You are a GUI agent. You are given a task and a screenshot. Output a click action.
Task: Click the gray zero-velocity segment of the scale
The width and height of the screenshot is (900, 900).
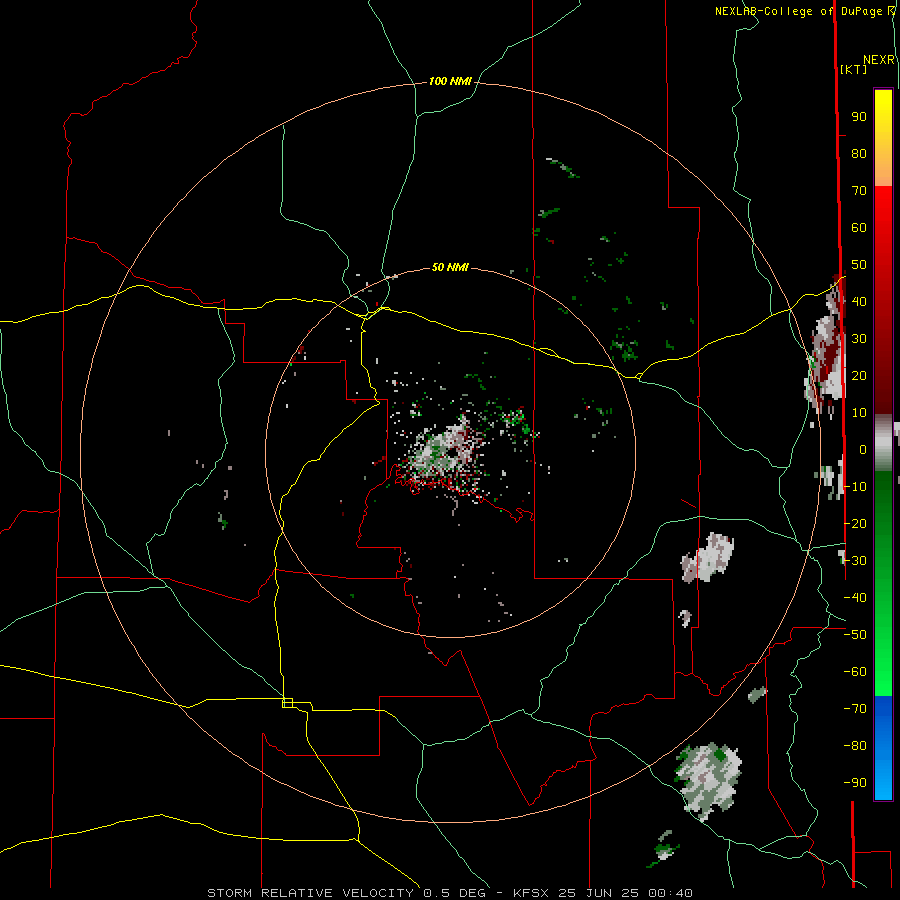883,443
